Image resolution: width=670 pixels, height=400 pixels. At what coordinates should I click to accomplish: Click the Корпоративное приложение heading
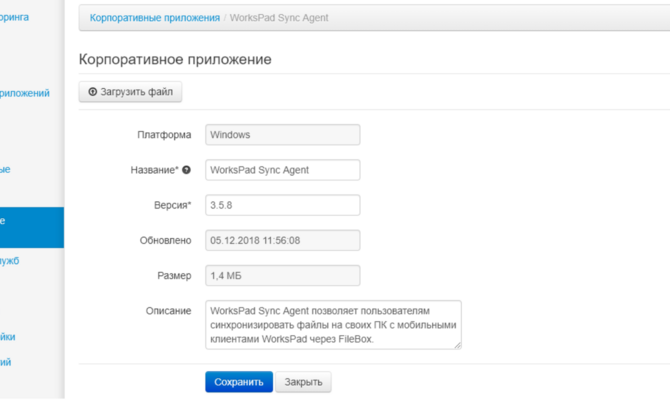coord(174,59)
